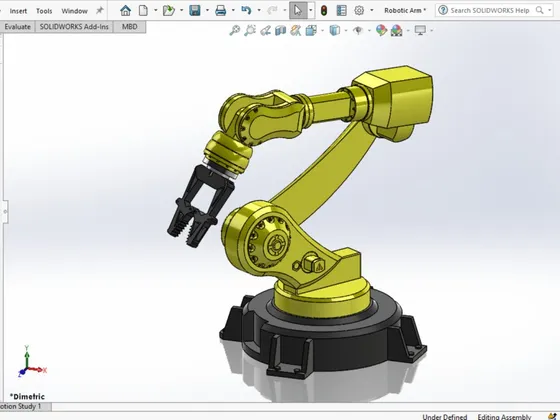Expand Hide/Show Items dropdown arrow

[369, 31]
